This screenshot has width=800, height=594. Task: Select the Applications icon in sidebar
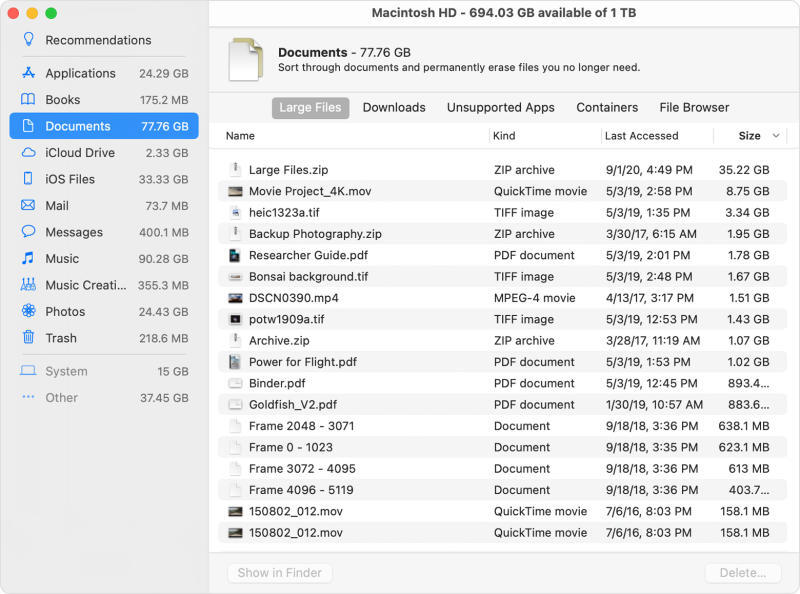(28, 73)
